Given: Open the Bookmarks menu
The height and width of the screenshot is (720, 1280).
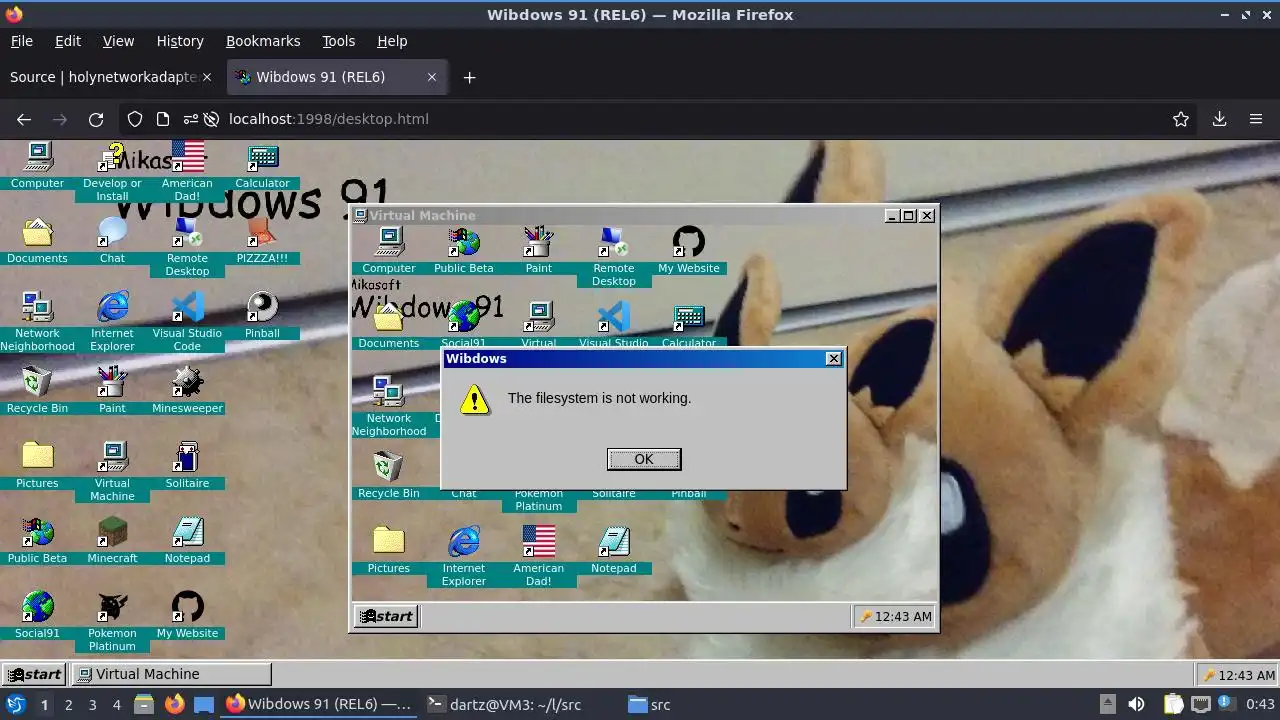Looking at the screenshot, I should [x=263, y=41].
